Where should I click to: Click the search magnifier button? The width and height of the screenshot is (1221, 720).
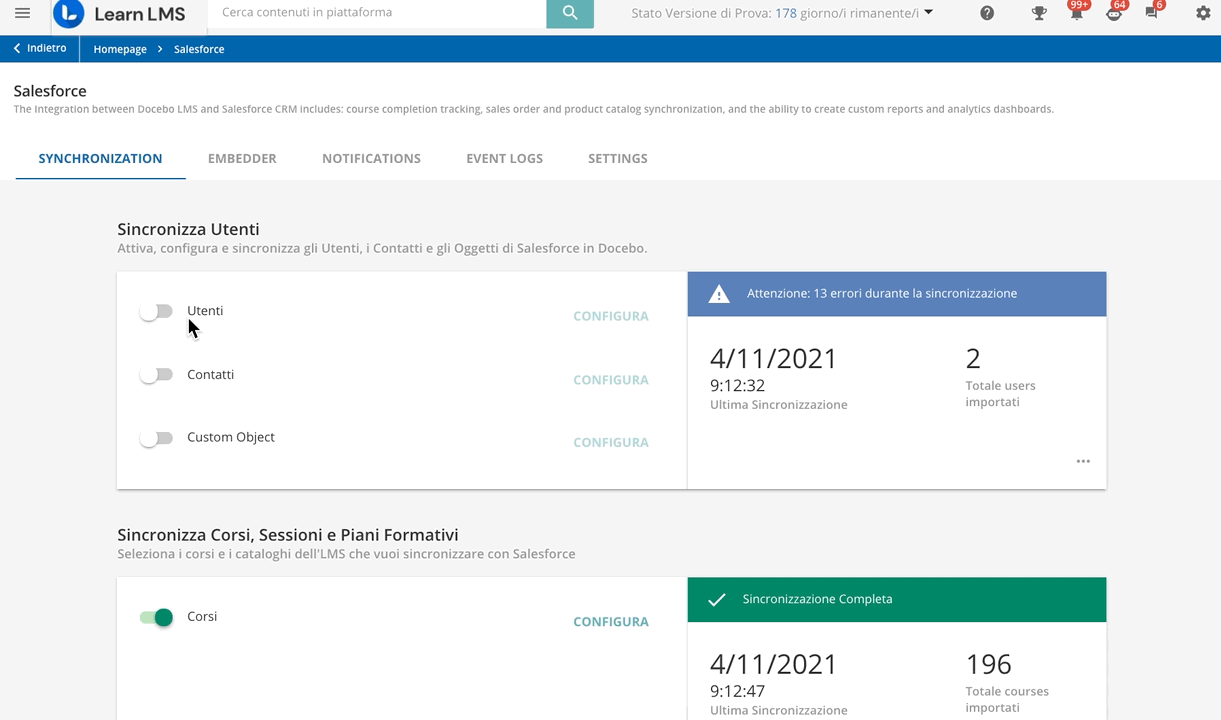click(570, 13)
